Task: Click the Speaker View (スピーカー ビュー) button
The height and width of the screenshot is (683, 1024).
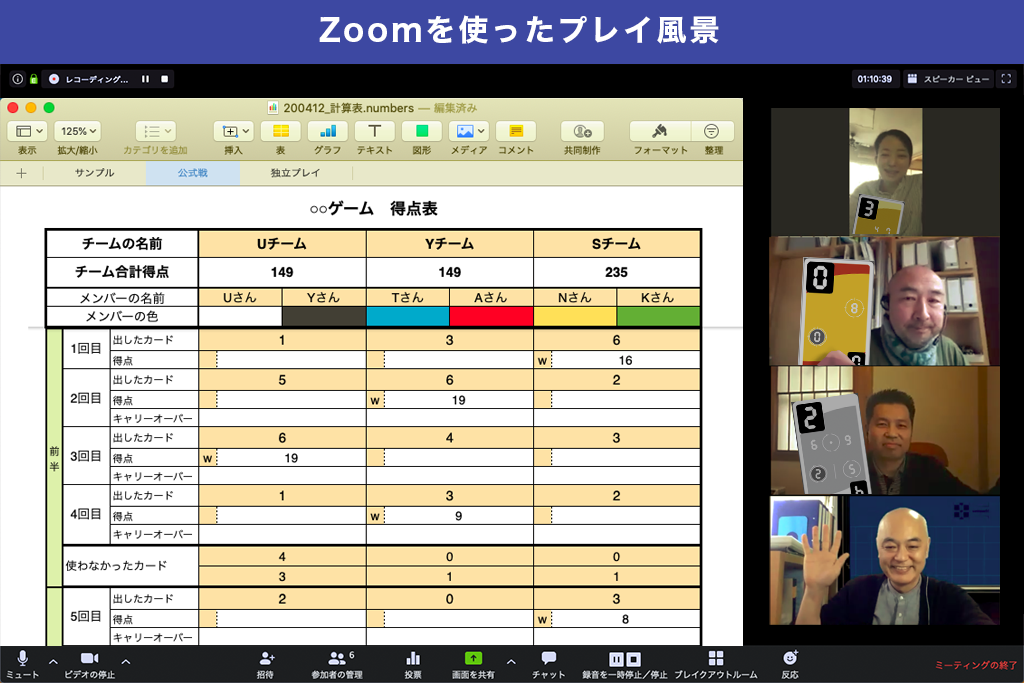Action: point(948,79)
